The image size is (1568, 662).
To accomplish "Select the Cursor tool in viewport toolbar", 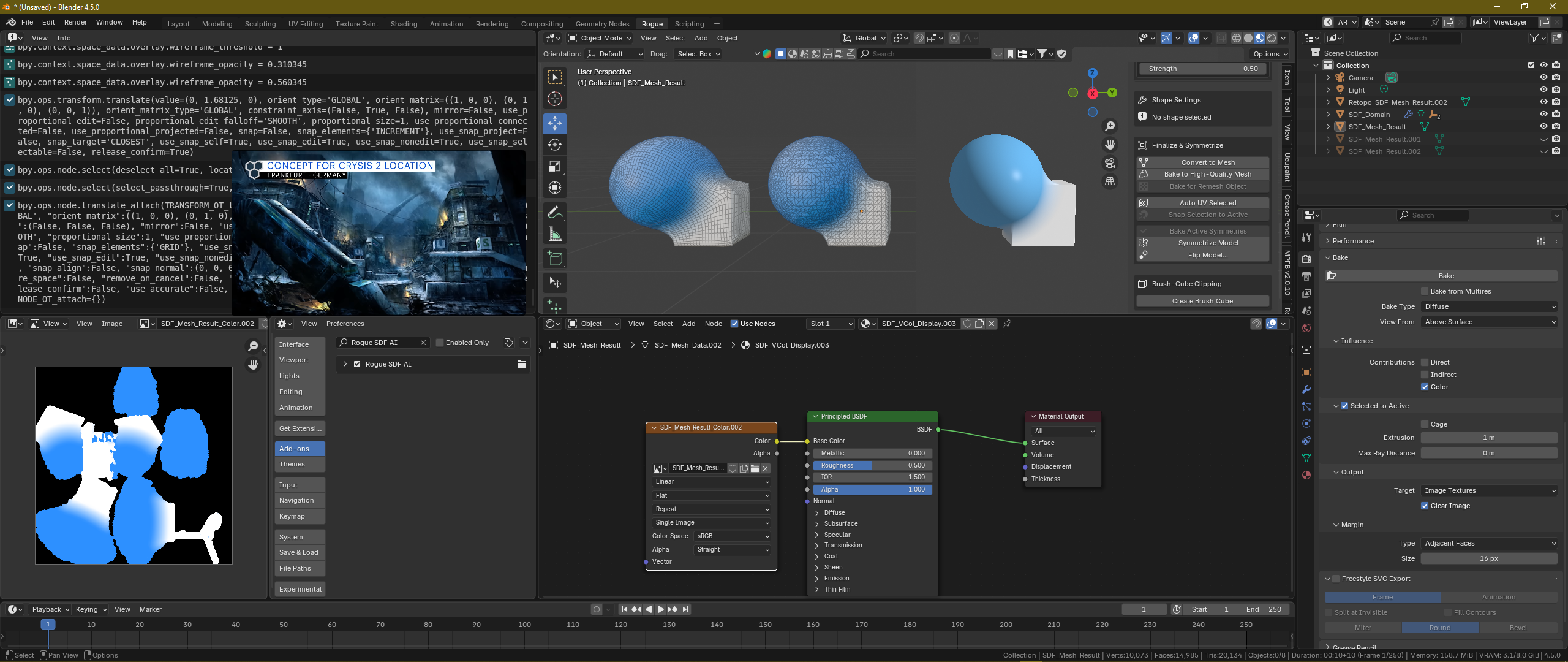I will [x=555, y=99].
